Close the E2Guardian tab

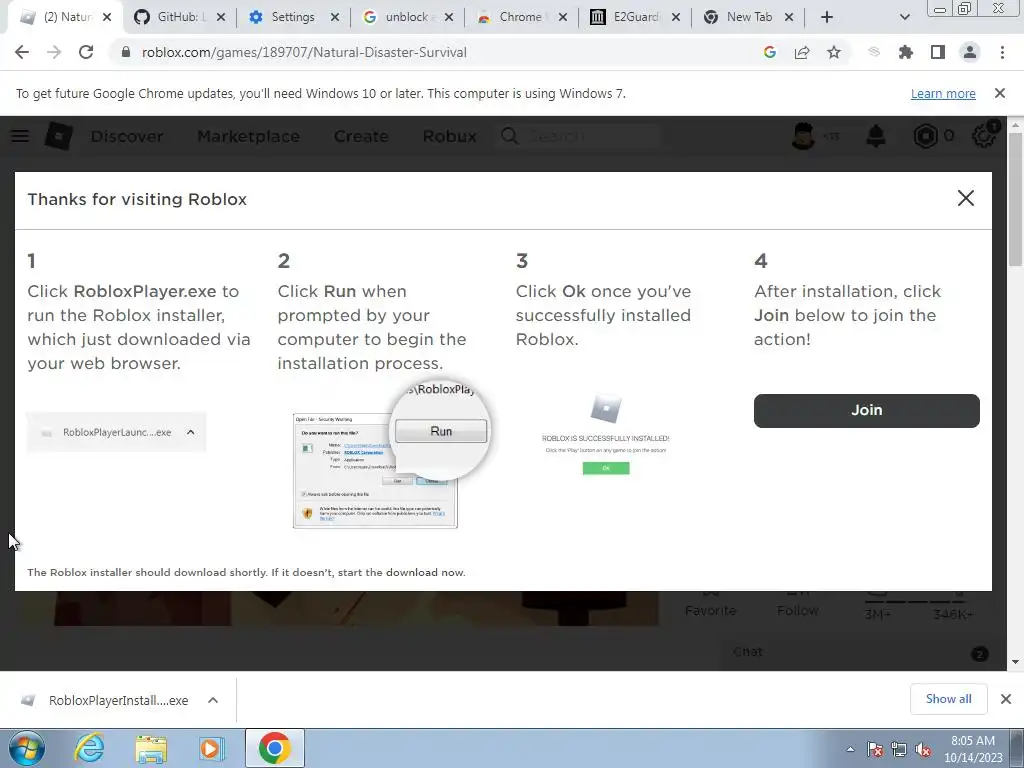click(x=676, y=17)
